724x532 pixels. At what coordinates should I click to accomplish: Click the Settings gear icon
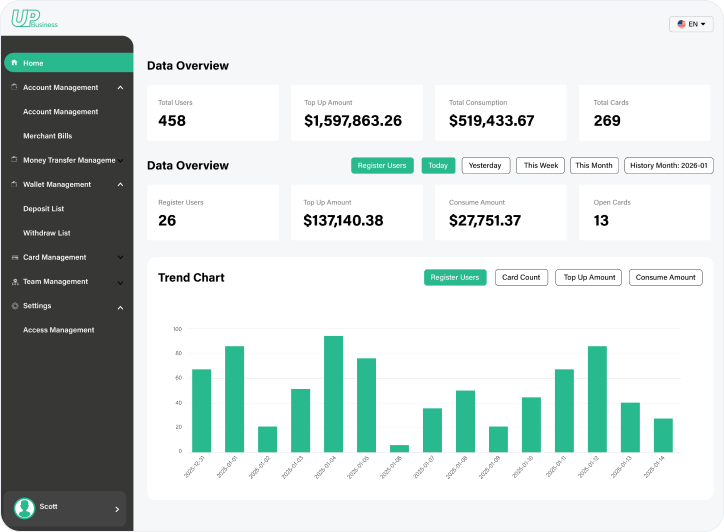click(x=14, y=306)
